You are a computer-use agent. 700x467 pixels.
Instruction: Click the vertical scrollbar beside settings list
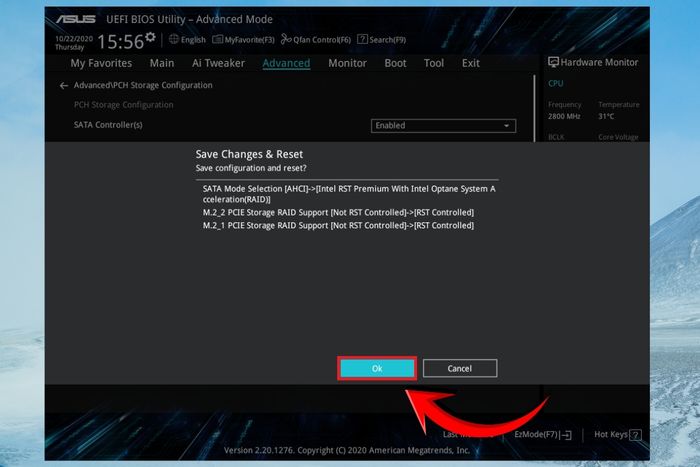click(534, 108)
